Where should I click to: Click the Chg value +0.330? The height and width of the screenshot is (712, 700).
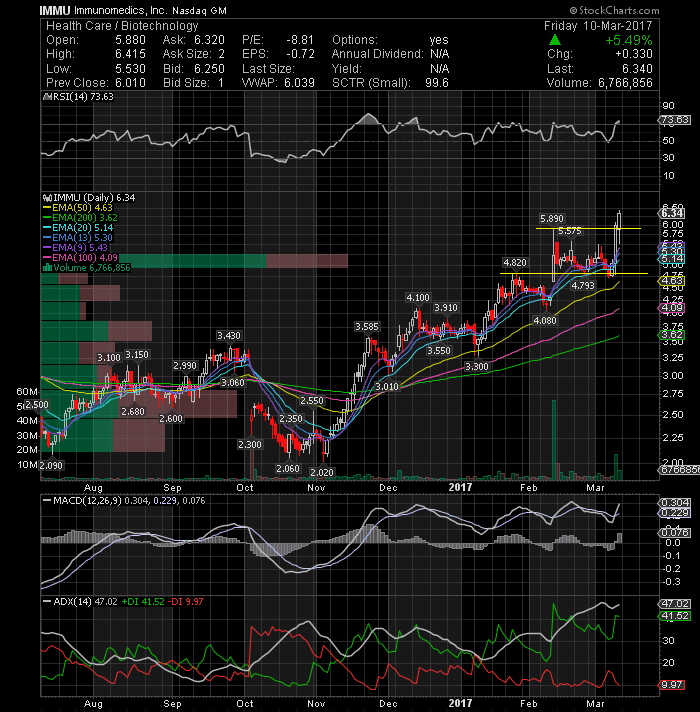634,54
